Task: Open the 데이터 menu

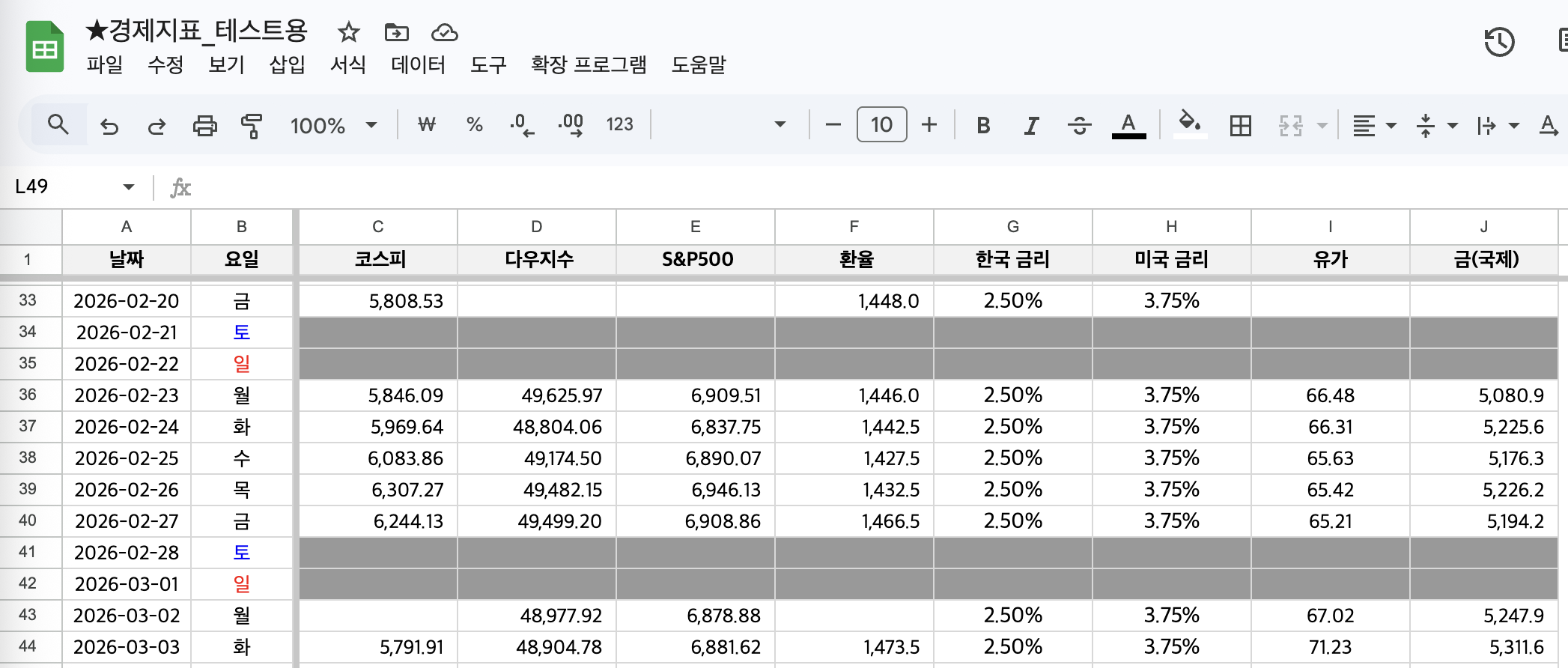Action: point(418,64)
